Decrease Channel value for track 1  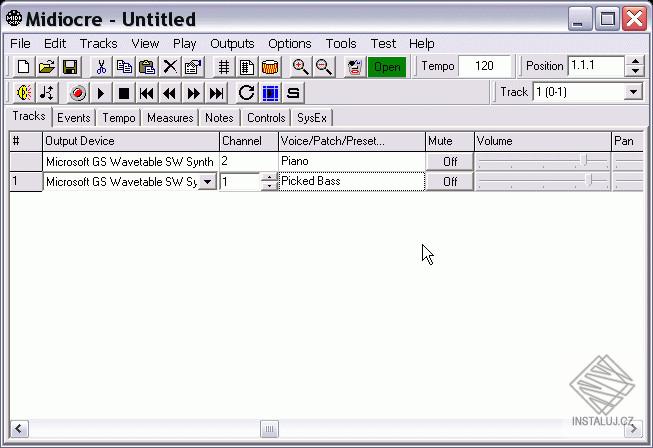pyautogui.click(x=269, y=186)
